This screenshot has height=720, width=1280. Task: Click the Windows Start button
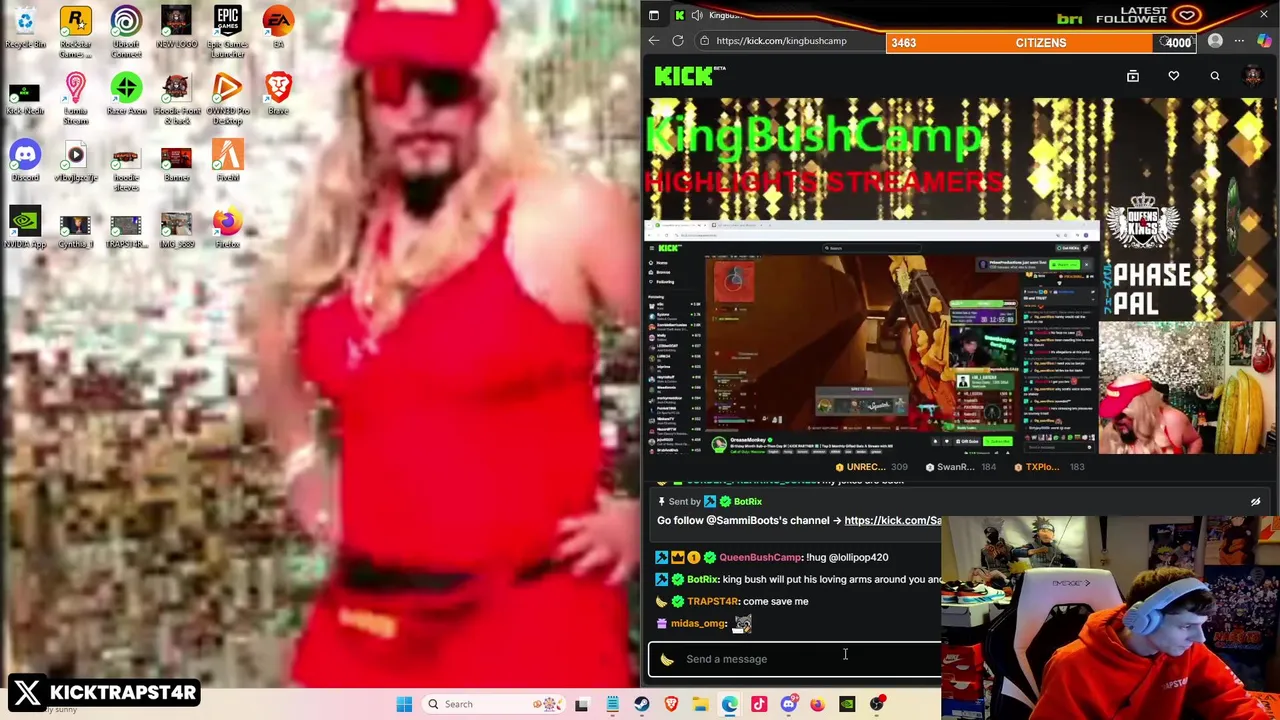pos(404,704)
